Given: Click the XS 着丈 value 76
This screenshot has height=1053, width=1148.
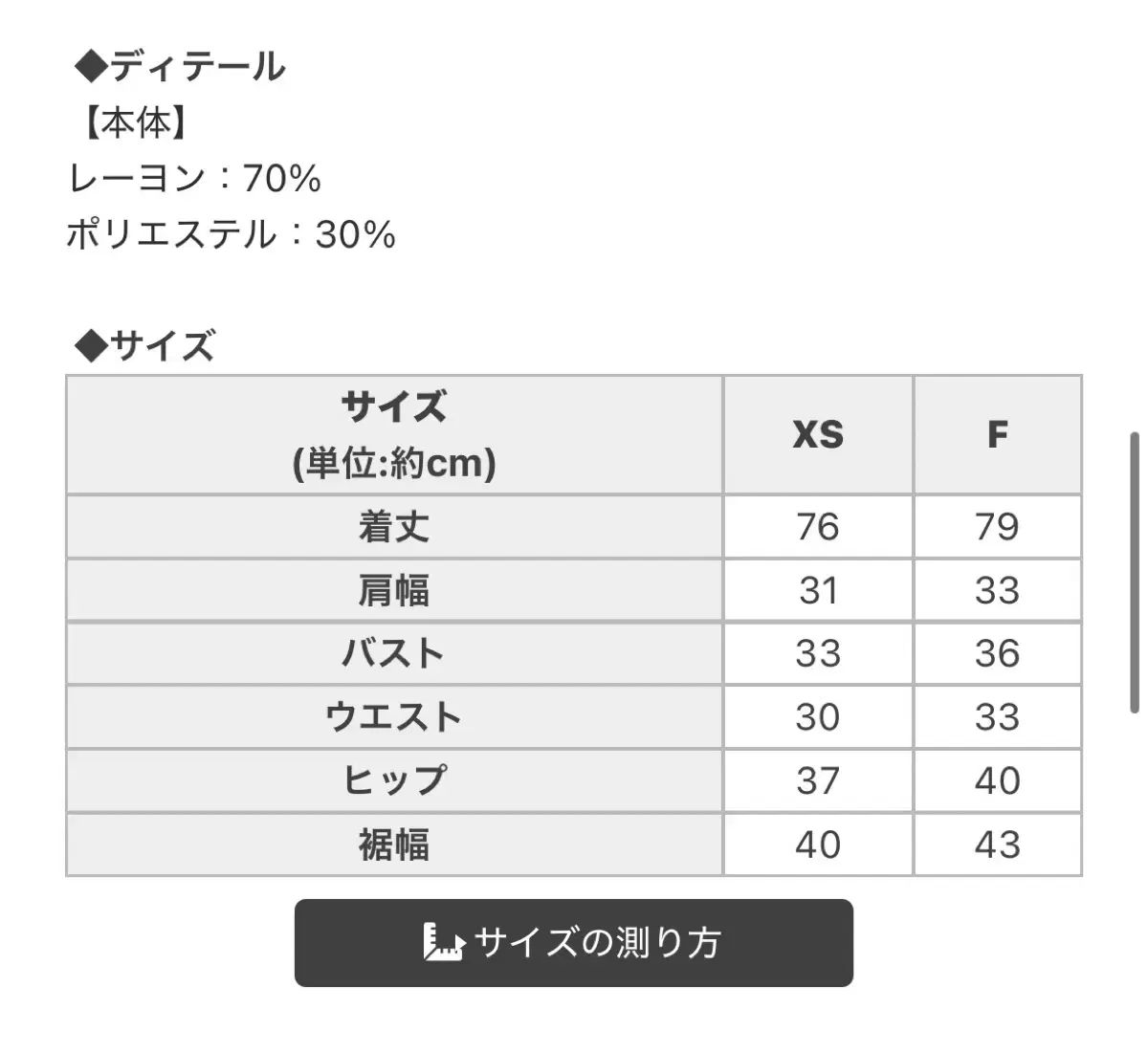Looking at the screenshot, I should pos(818,527).
